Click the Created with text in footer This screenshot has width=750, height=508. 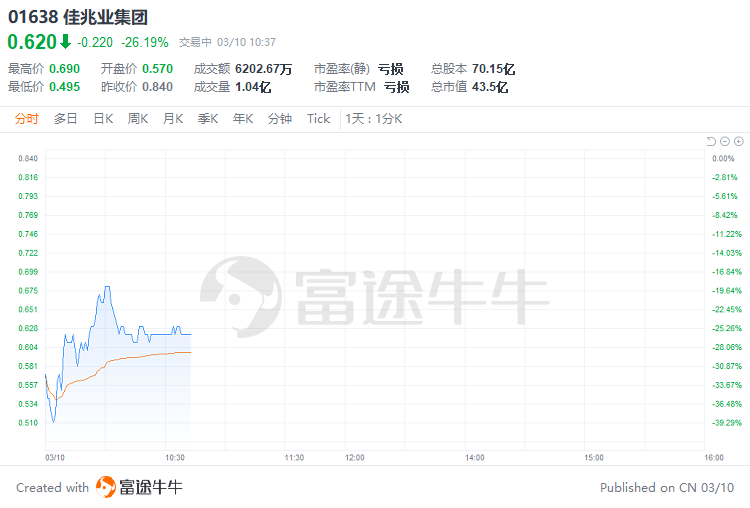(53, 488)
